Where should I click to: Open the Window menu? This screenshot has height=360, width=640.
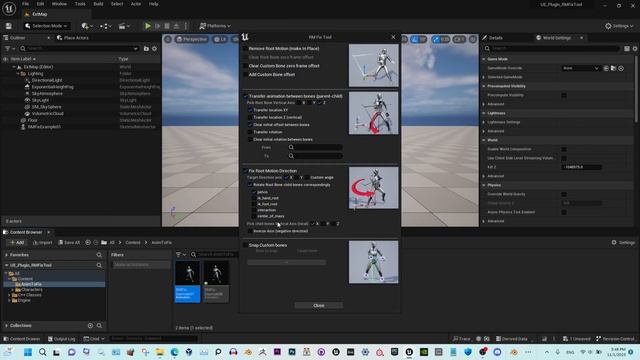click(x=59, y=4)
